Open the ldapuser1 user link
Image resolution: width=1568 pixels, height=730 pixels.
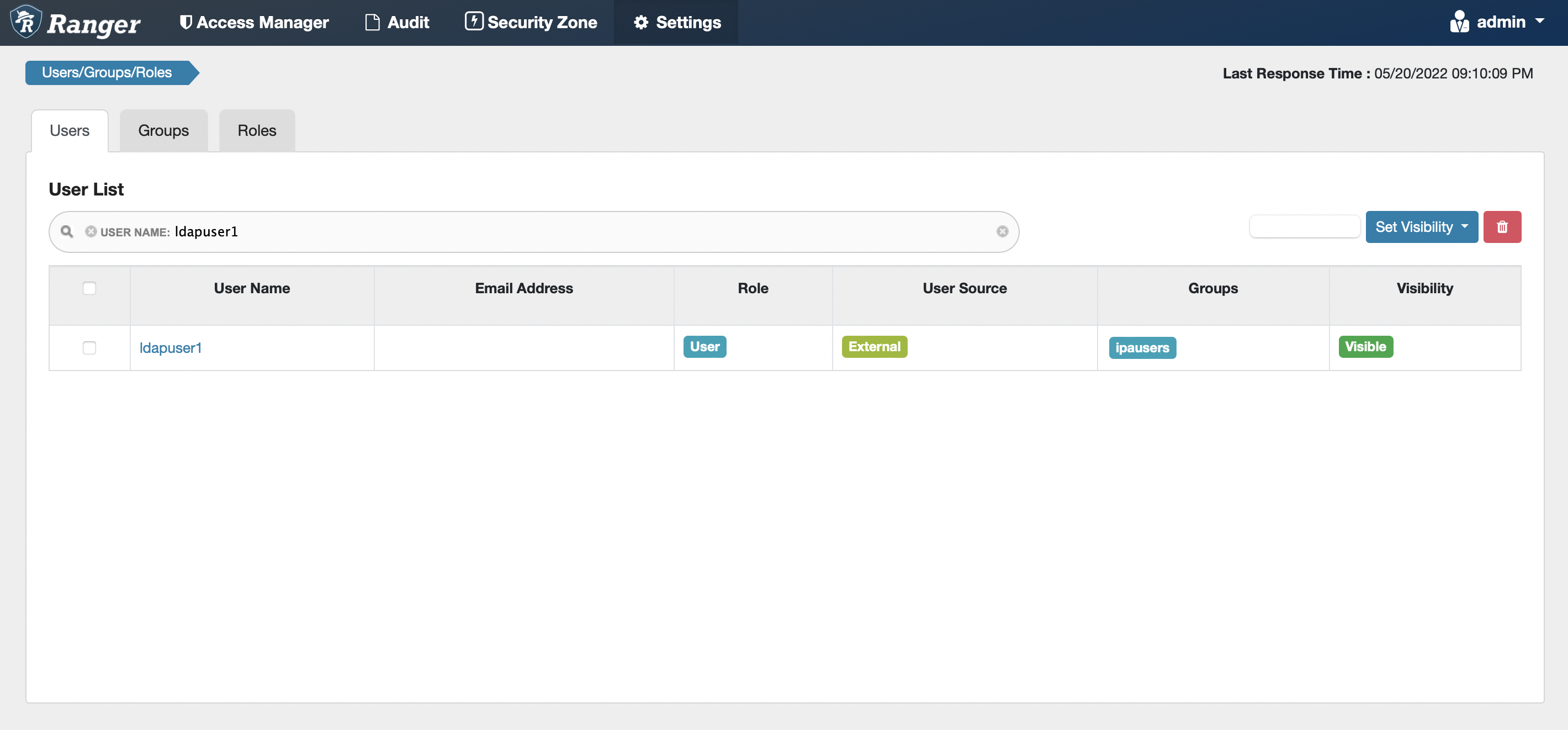171,348
